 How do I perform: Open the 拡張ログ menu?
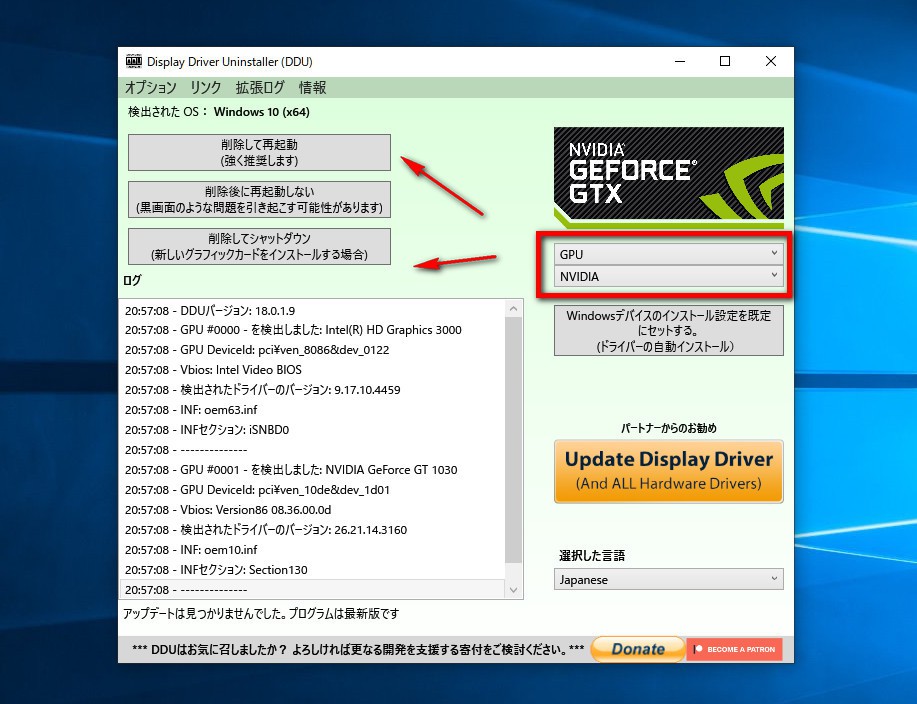260,88
